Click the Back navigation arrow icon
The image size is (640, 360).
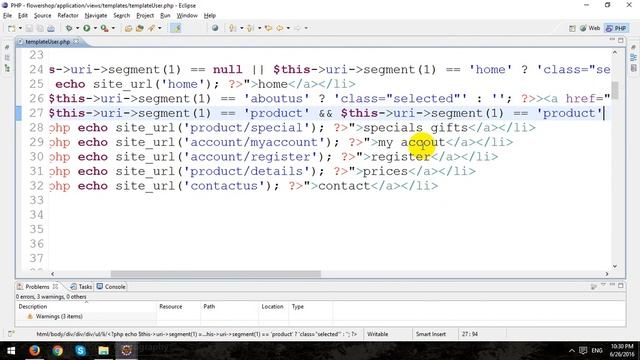280,28
